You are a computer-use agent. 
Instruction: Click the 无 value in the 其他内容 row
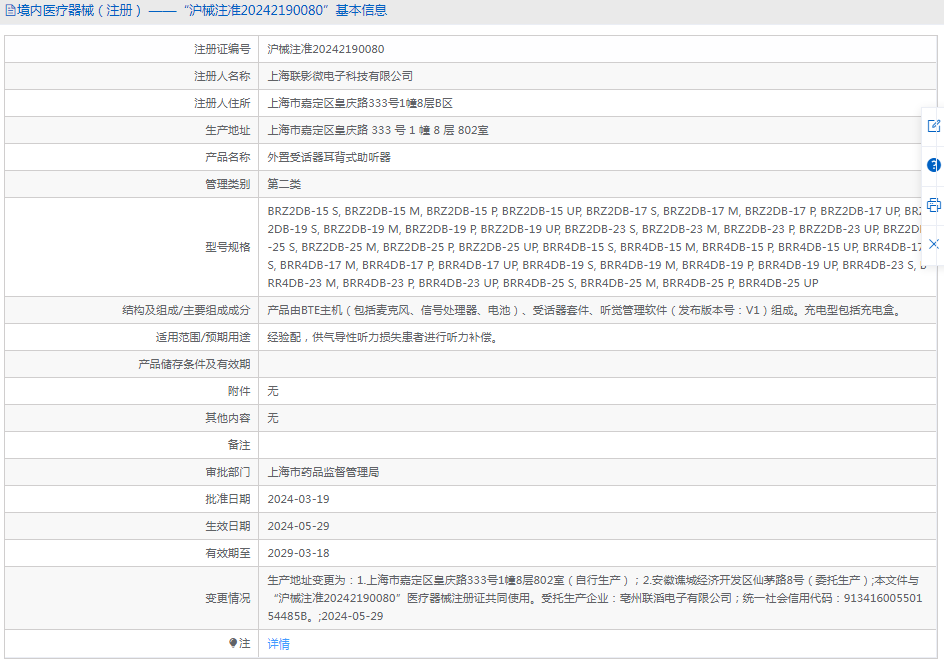coord(273,418)
